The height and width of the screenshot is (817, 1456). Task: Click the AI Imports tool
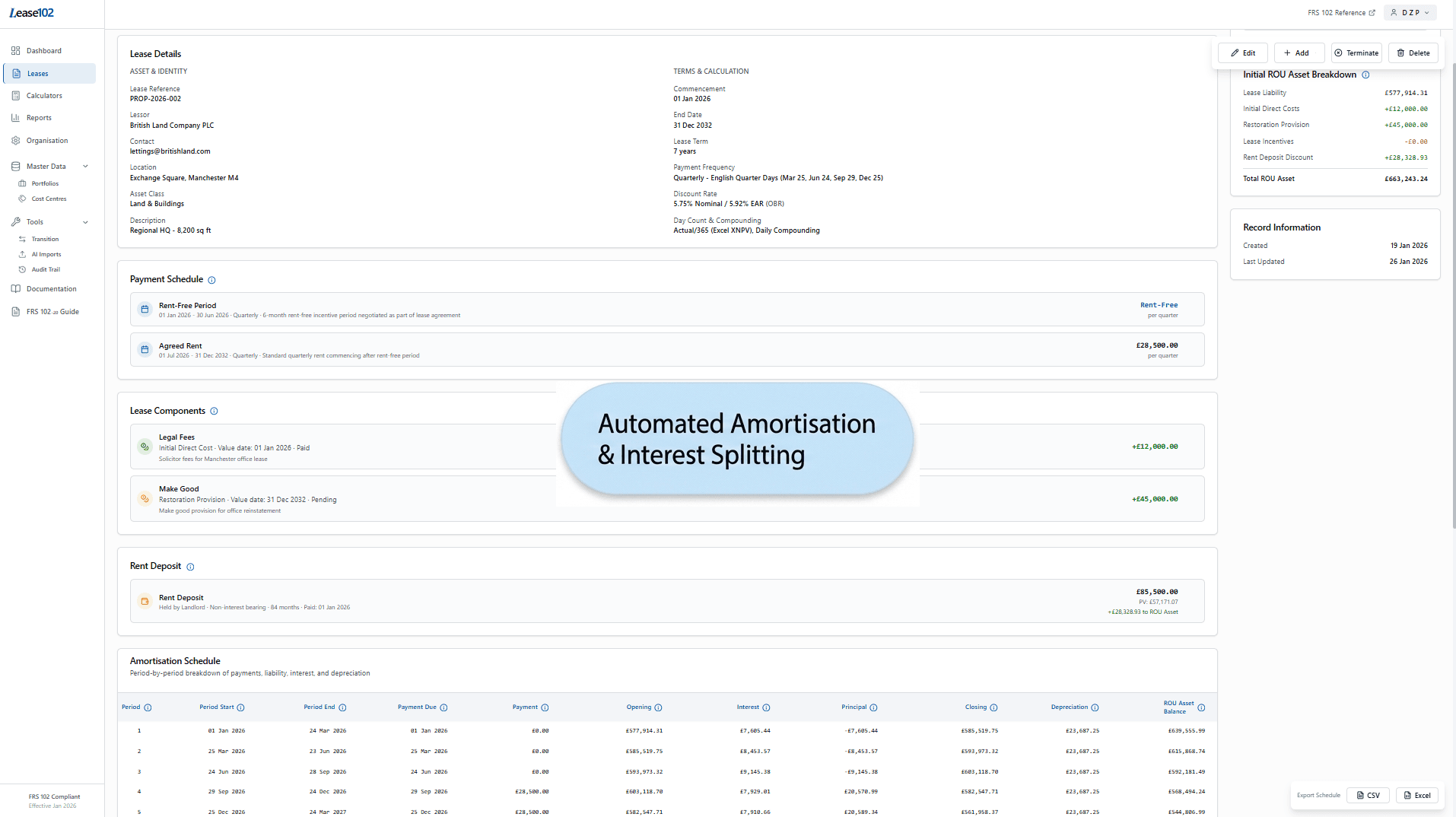pyautogui.click(x=44, y=254)
